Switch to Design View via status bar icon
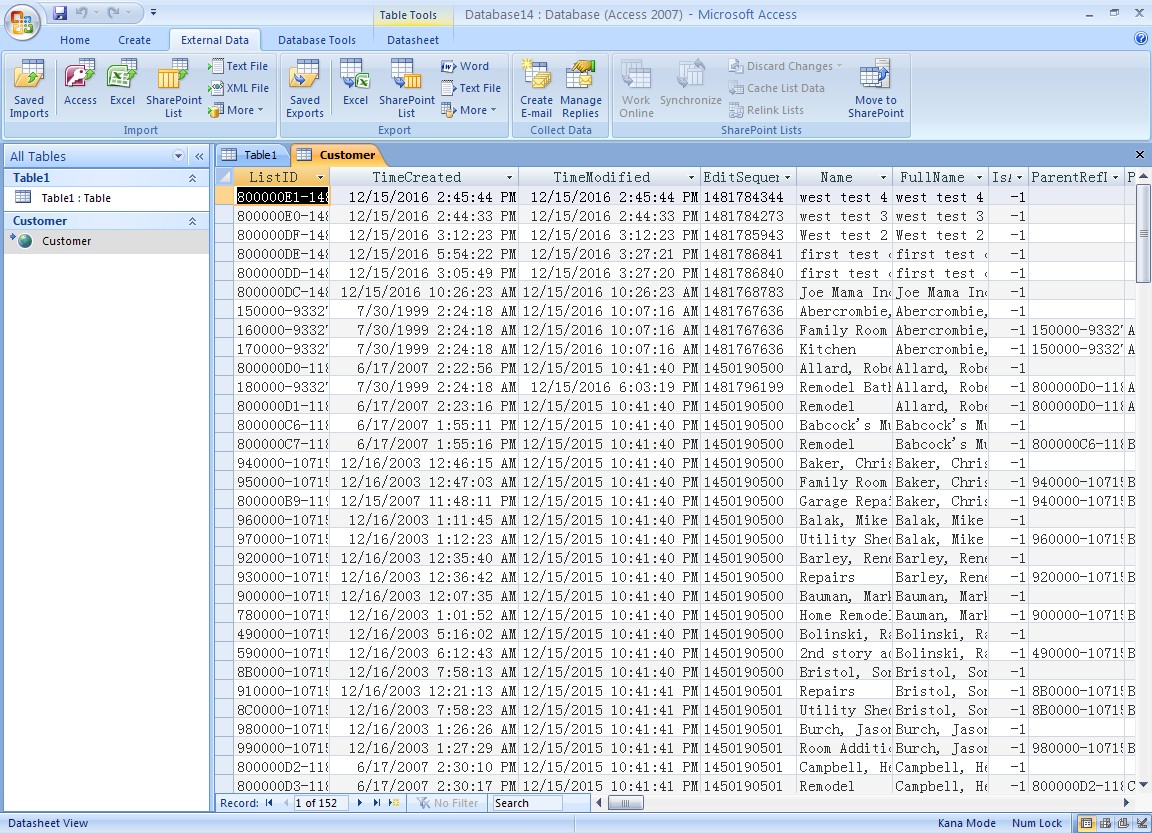The image size is (1152, 833). click(1141, 823)
